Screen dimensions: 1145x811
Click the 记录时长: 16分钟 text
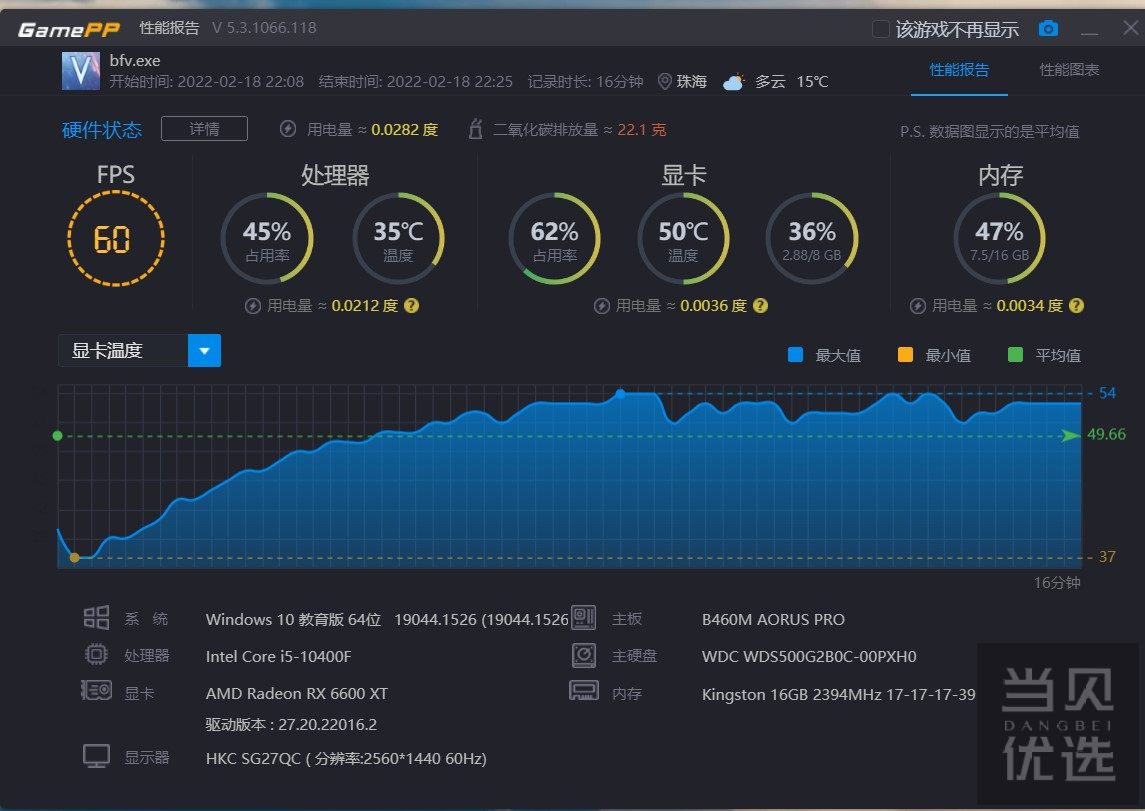point(586,82)
